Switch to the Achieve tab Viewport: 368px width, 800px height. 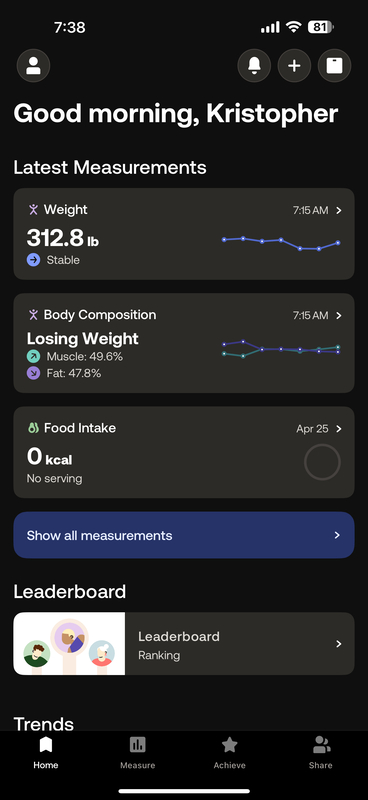click(230, 753)
